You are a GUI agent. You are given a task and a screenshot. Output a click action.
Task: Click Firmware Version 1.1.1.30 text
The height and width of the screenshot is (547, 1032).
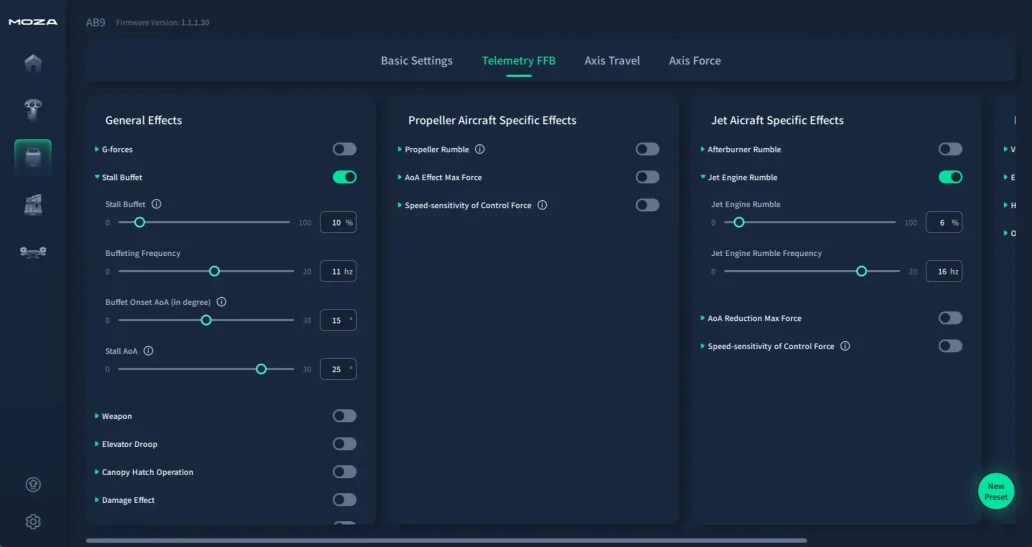click(x=163, y=22)
